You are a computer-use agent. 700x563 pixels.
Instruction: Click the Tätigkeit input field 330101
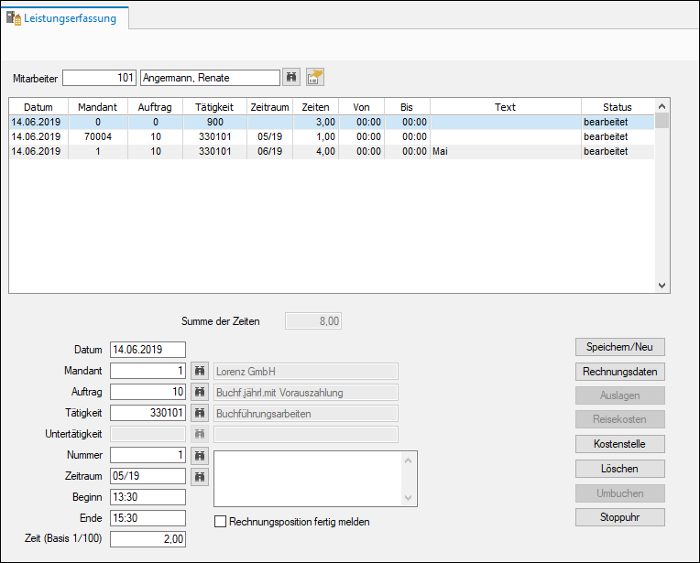coord(148,413)
